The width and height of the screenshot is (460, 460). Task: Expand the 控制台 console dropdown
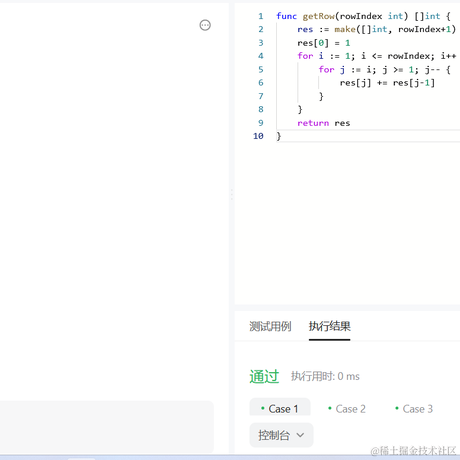[x=281, y=435]
